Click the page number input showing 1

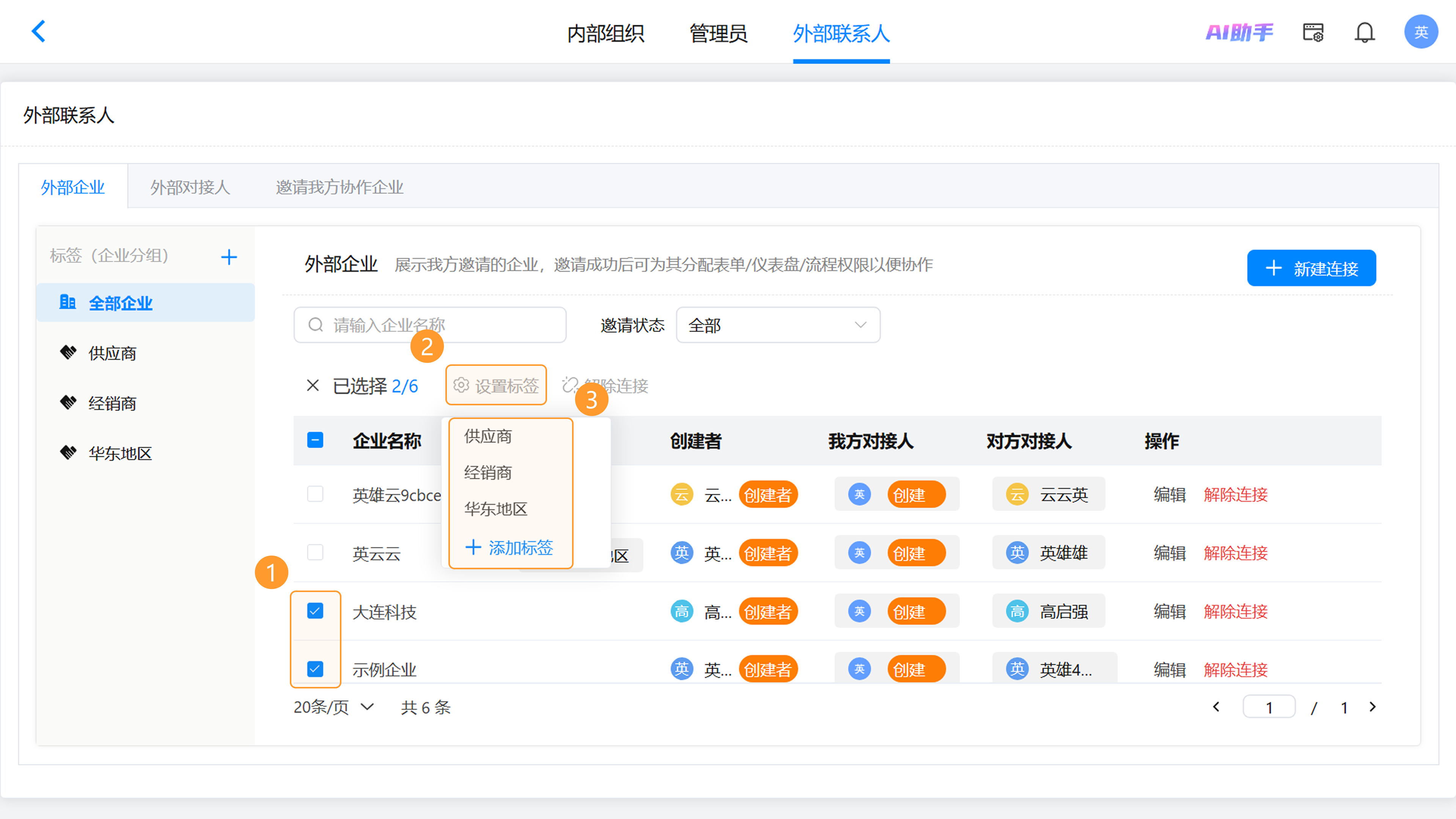pyautogui.click(x=1269, y=707)
